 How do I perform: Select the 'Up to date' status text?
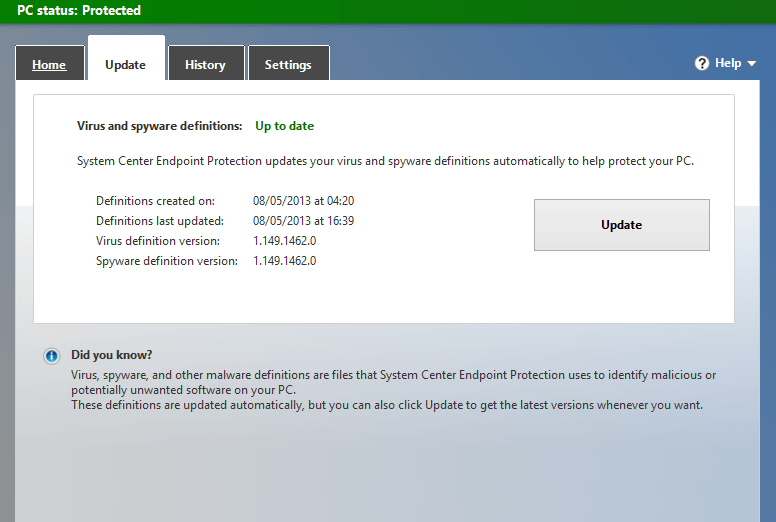coord(285,126)
